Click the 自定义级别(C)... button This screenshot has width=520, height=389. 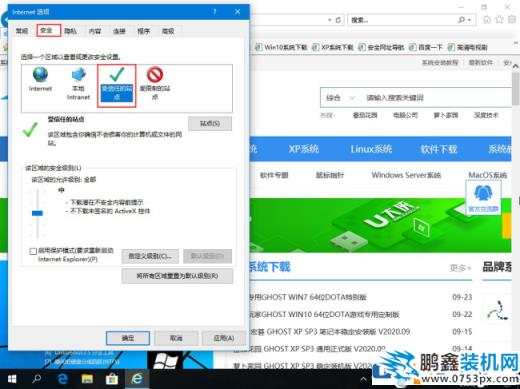coord(150,256)
